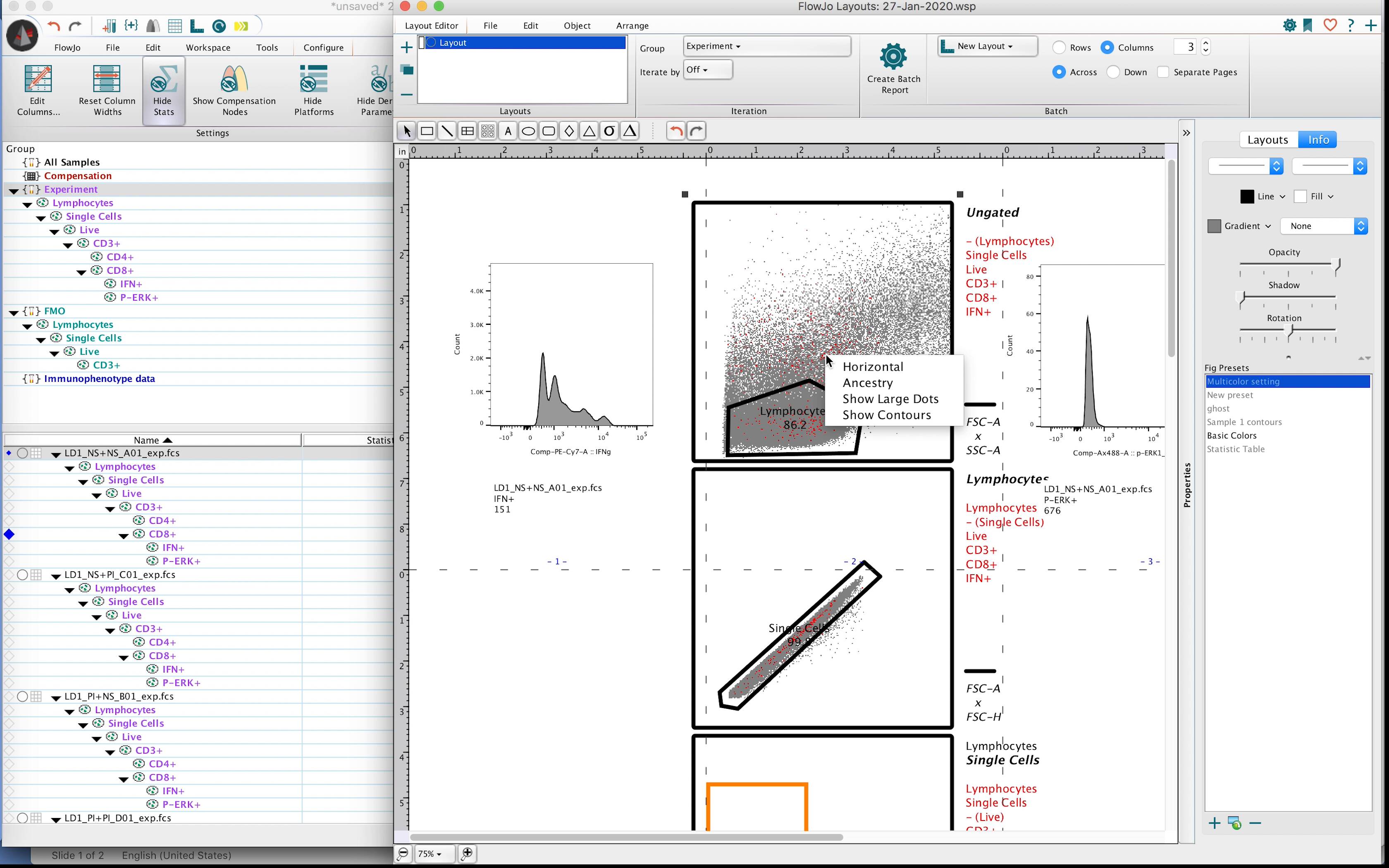
Task: Click Create Batch Report gear icon
Action: point(893,57)
